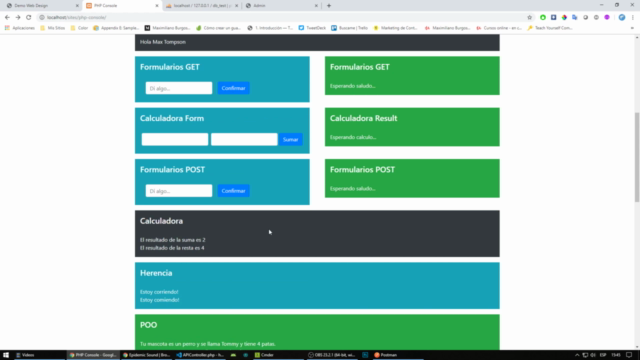Select the PHP Console tab
This screenshot has width=640, height=360.
click(x=122, y=6)
